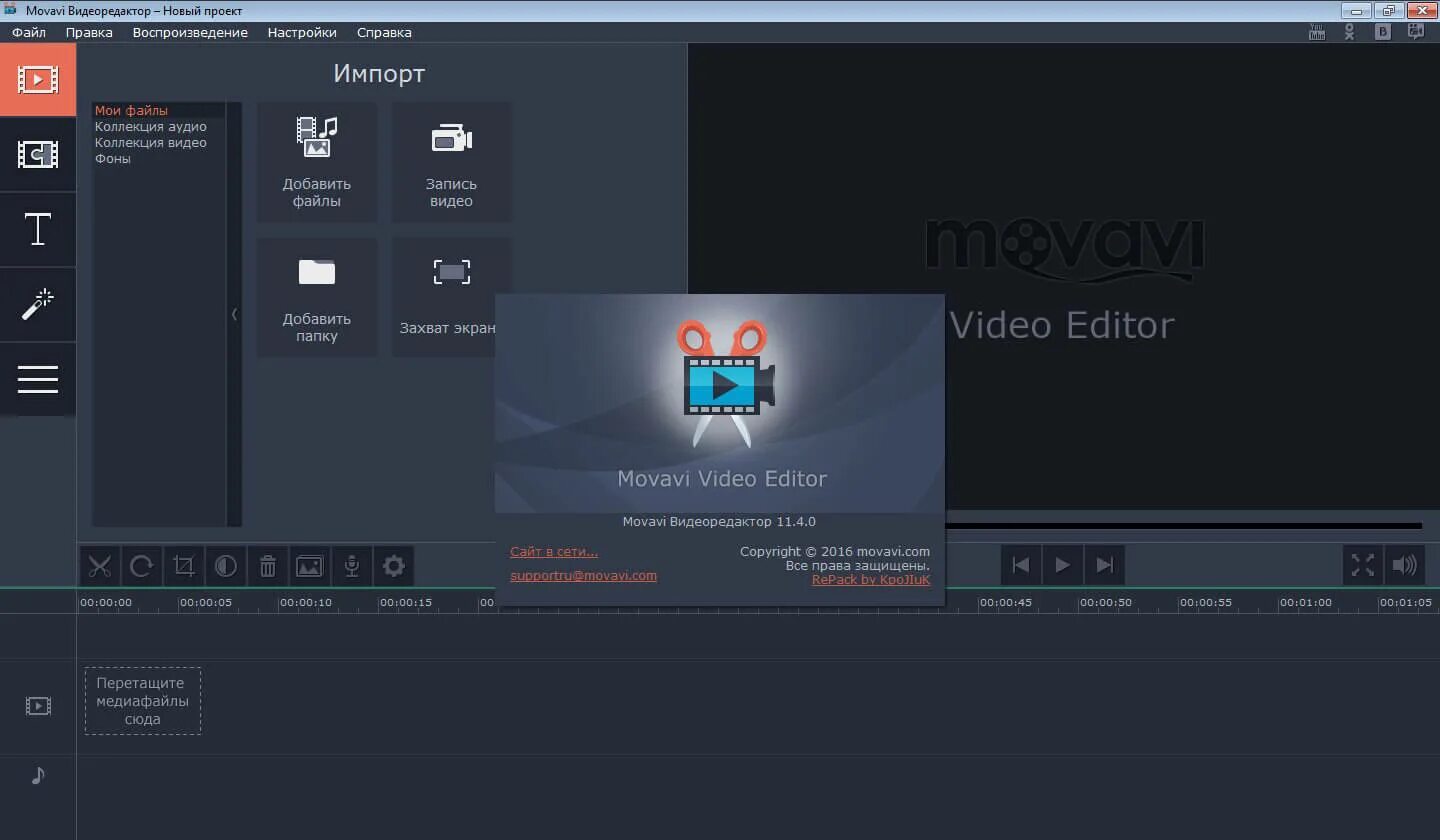The height and width of the screenshot is (840, 1440).
Task: Select the Cut (scissors) tool on the timeline toolbar
Action: (x=99, y=565)
